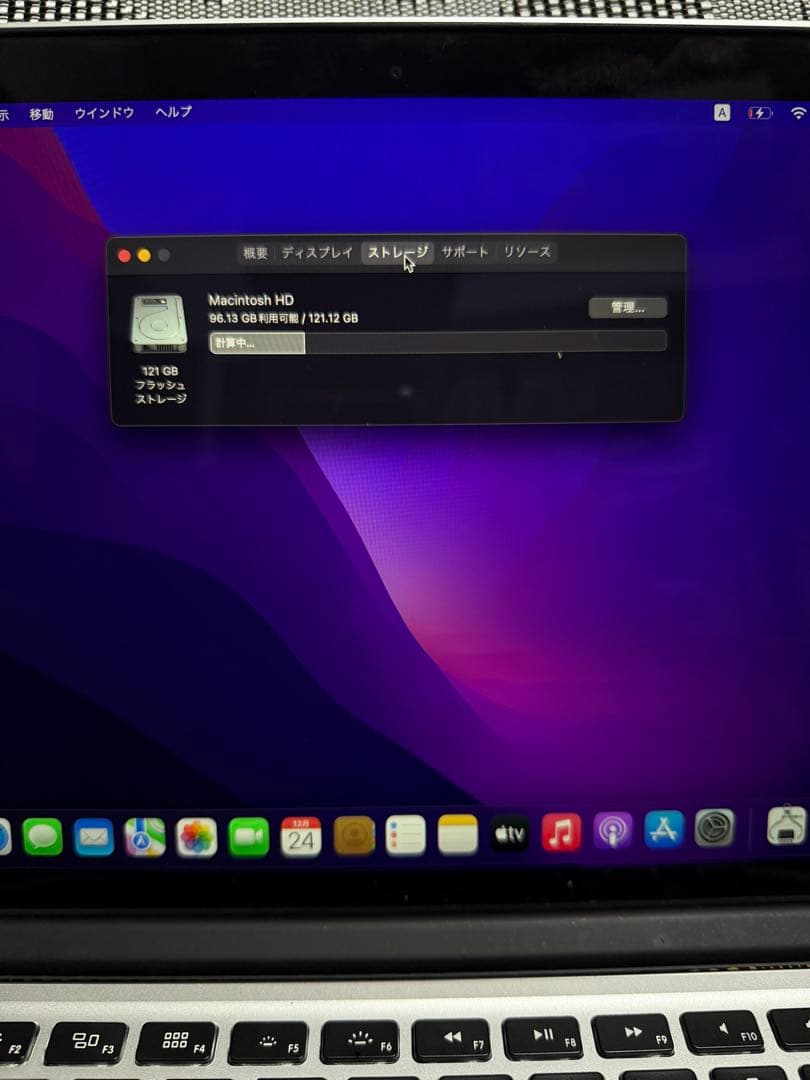Open Messages from the Dock
The height and width of the screenshot is (1080, 810).
[x=42, y=835]
